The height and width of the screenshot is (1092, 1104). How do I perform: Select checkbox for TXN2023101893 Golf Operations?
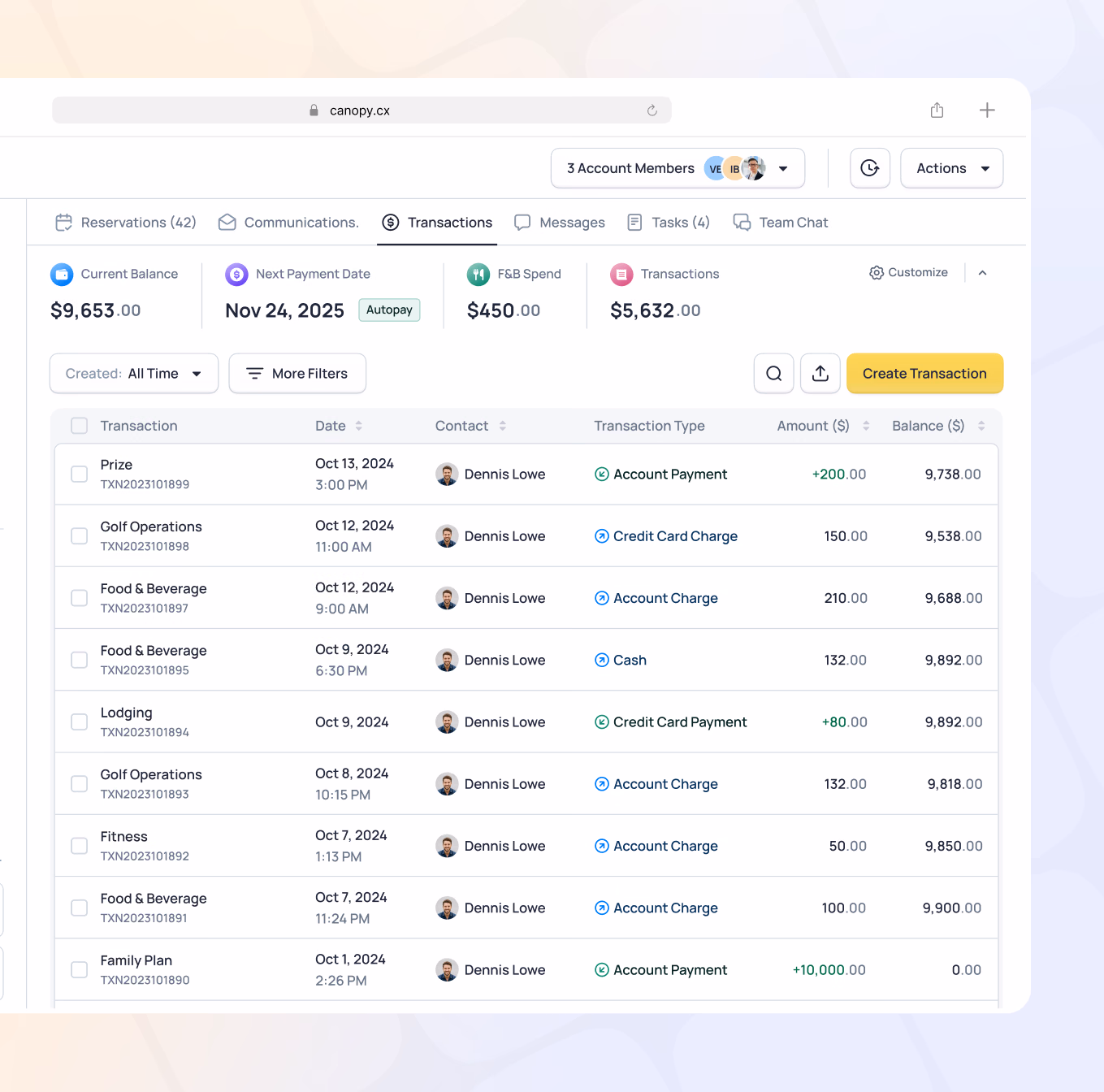[79, 784]
